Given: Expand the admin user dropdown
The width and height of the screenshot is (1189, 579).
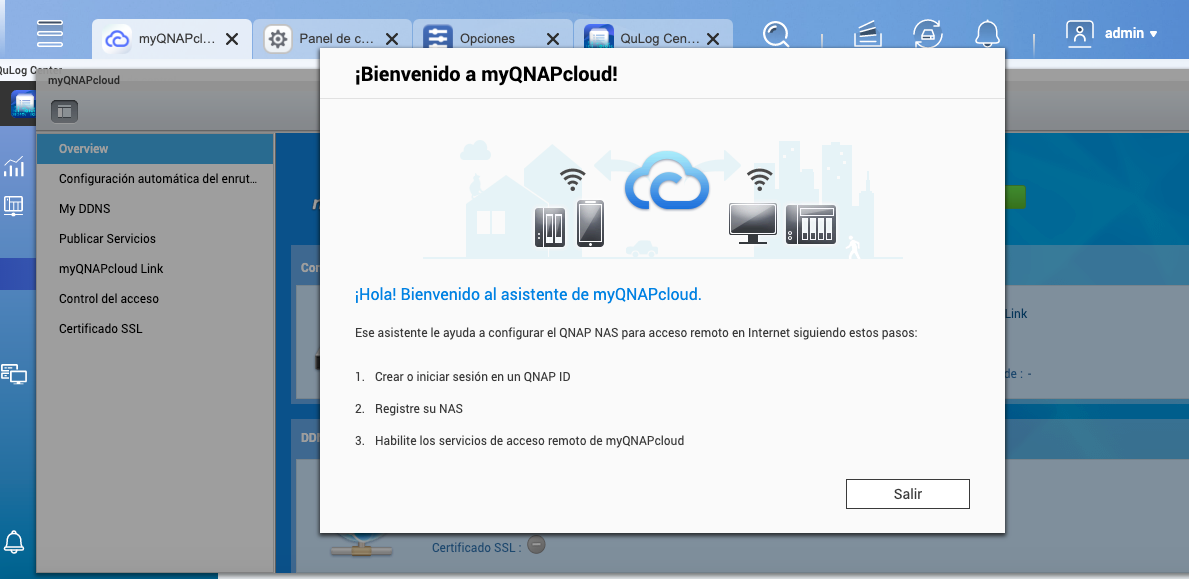Looking at the screenshot, I should pos(1112,33).
